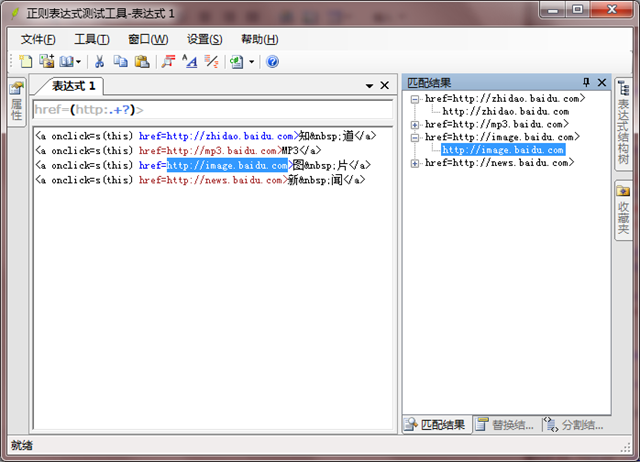Select child node http://zhidao.baidu.com in tree

pyautogui.click(x=505, y=112)
